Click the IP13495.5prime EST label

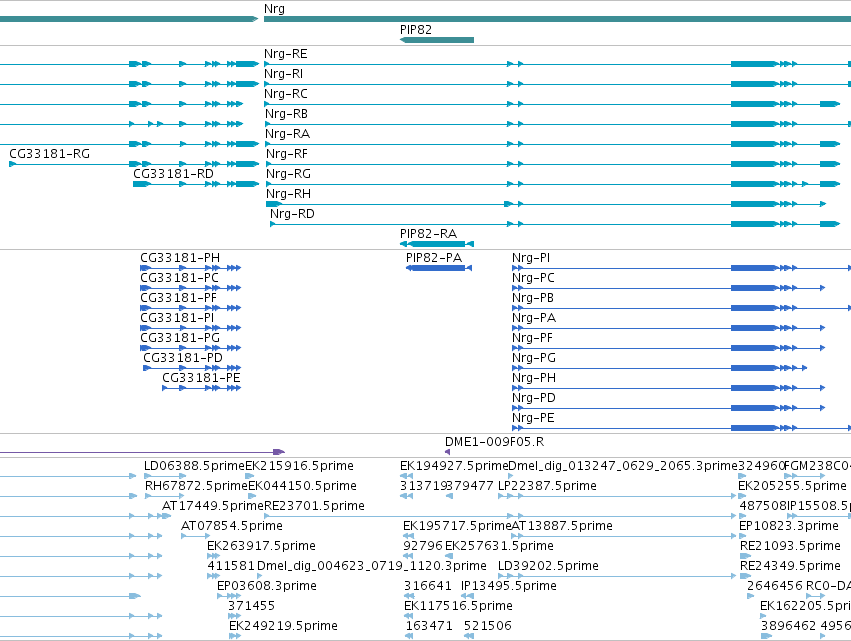(x=509, y=586)
